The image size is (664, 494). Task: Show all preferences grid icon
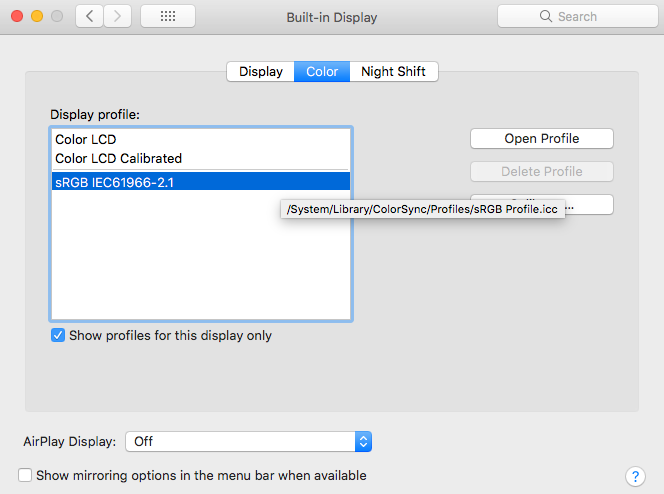tap(168, 16)
